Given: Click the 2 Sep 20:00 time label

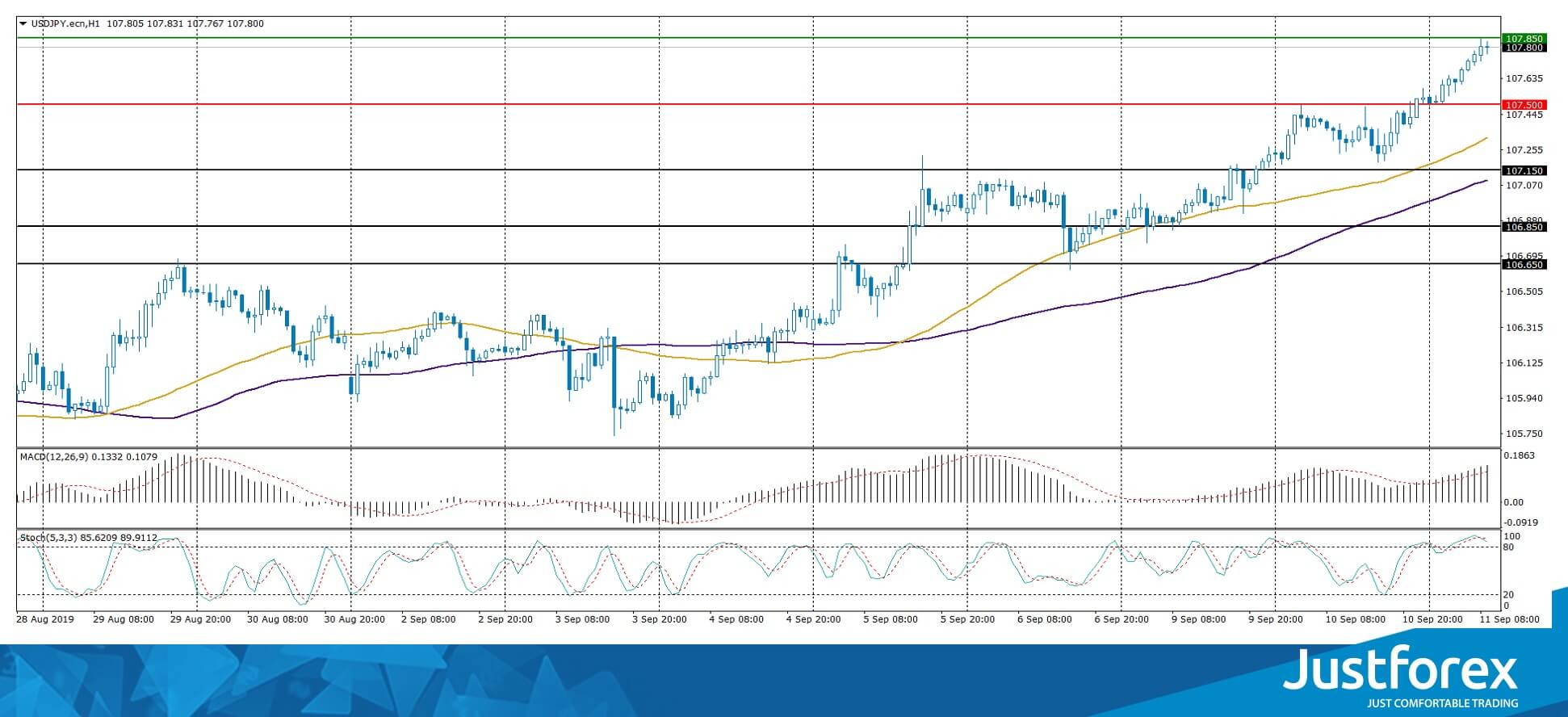Looking at the screenshot, I should point(505,619).
